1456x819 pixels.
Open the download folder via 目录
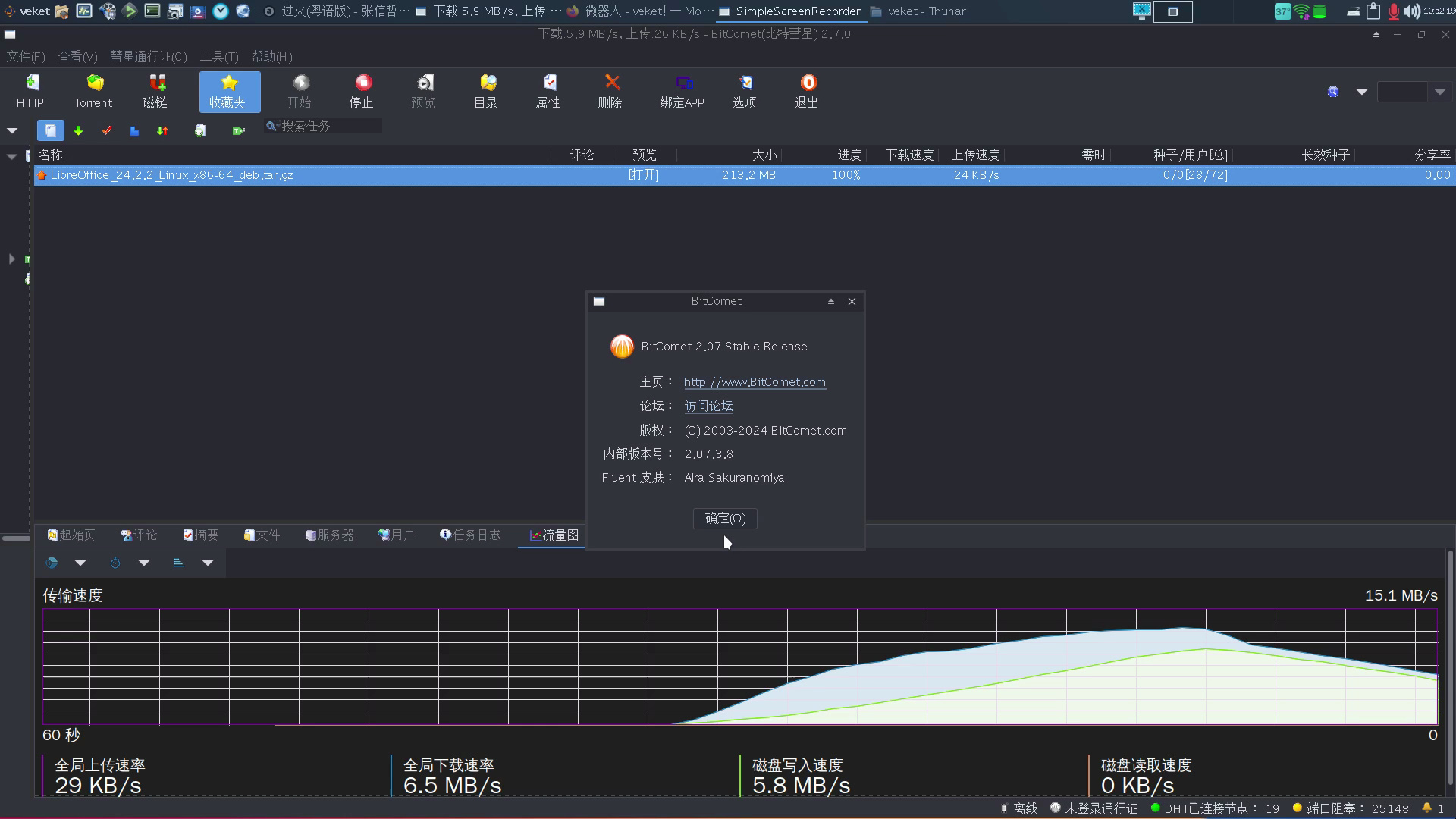click(x=486, y=92)
